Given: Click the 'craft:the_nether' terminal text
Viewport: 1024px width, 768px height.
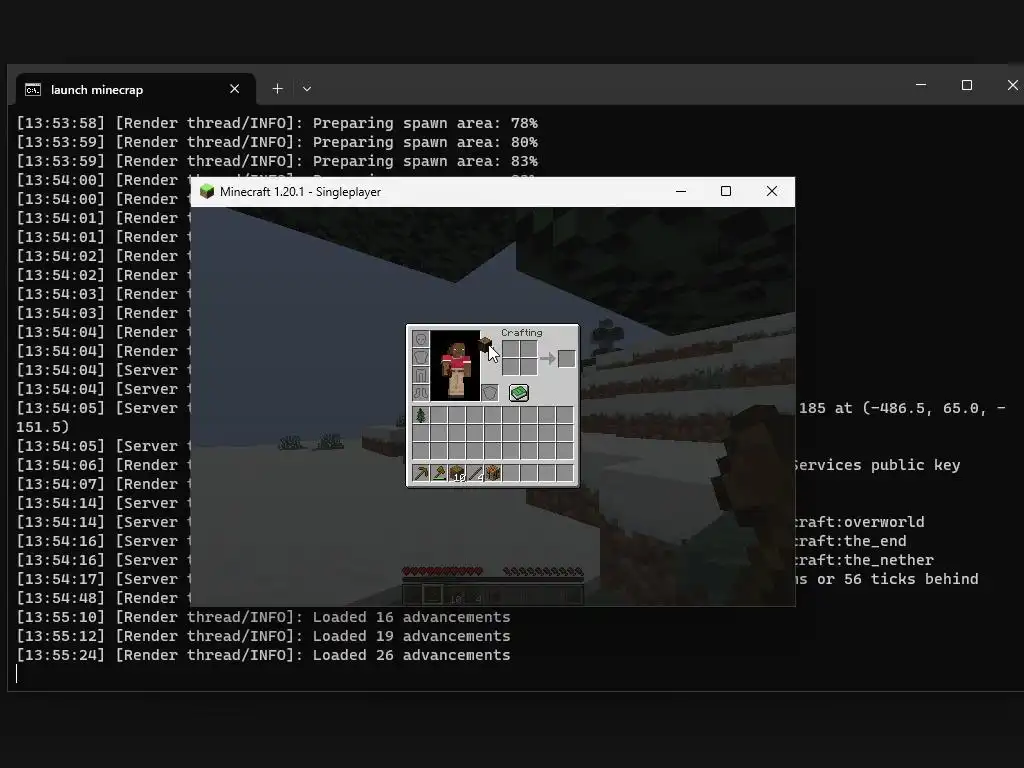Looking at the screenshot, I should [864, 560].
